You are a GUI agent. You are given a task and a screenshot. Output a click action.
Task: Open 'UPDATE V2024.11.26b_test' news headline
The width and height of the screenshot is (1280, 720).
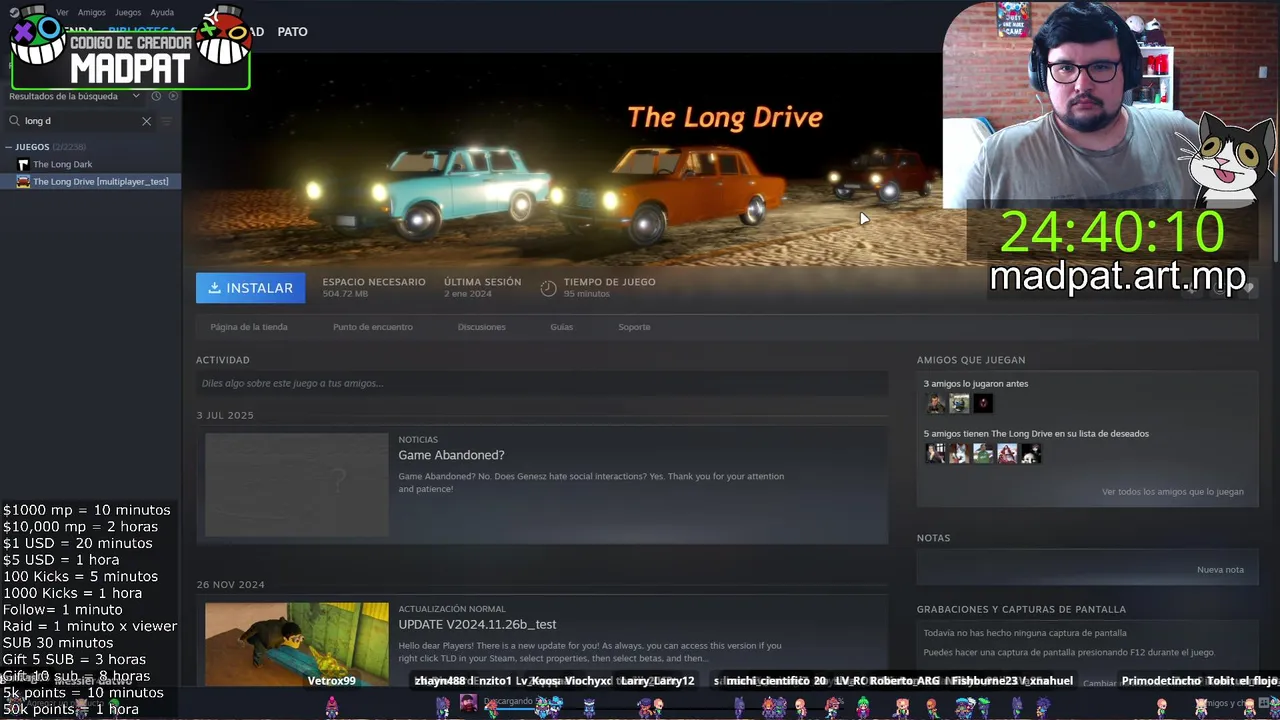(477, 624)
